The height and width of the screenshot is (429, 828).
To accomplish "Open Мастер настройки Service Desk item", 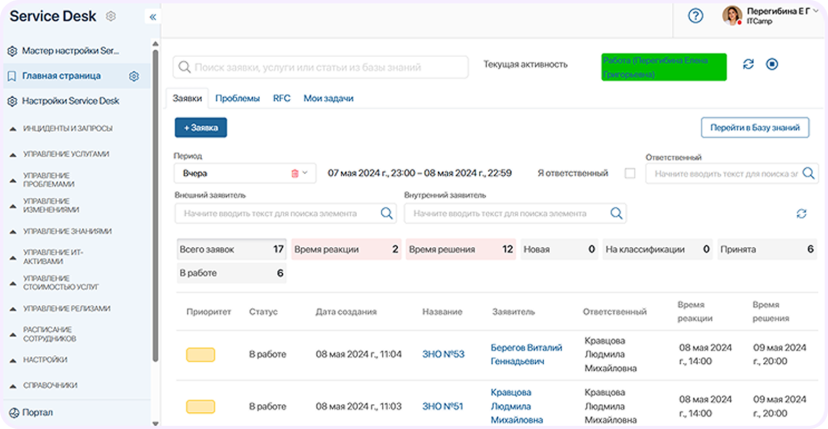I will (71, 51).
